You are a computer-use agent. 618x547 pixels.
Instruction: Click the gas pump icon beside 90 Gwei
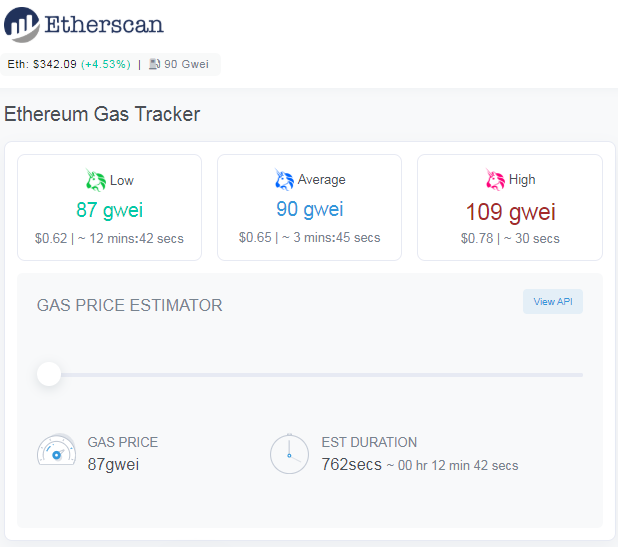(154, 64)
